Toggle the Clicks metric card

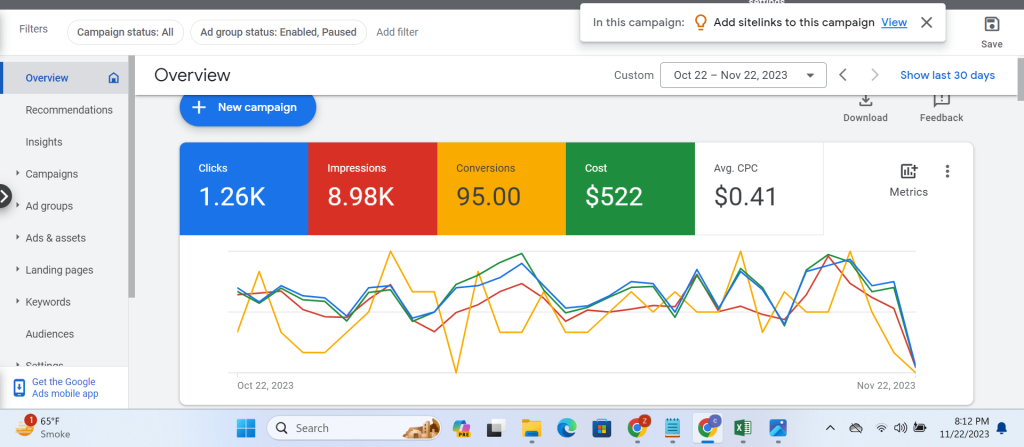coord(243,188)
